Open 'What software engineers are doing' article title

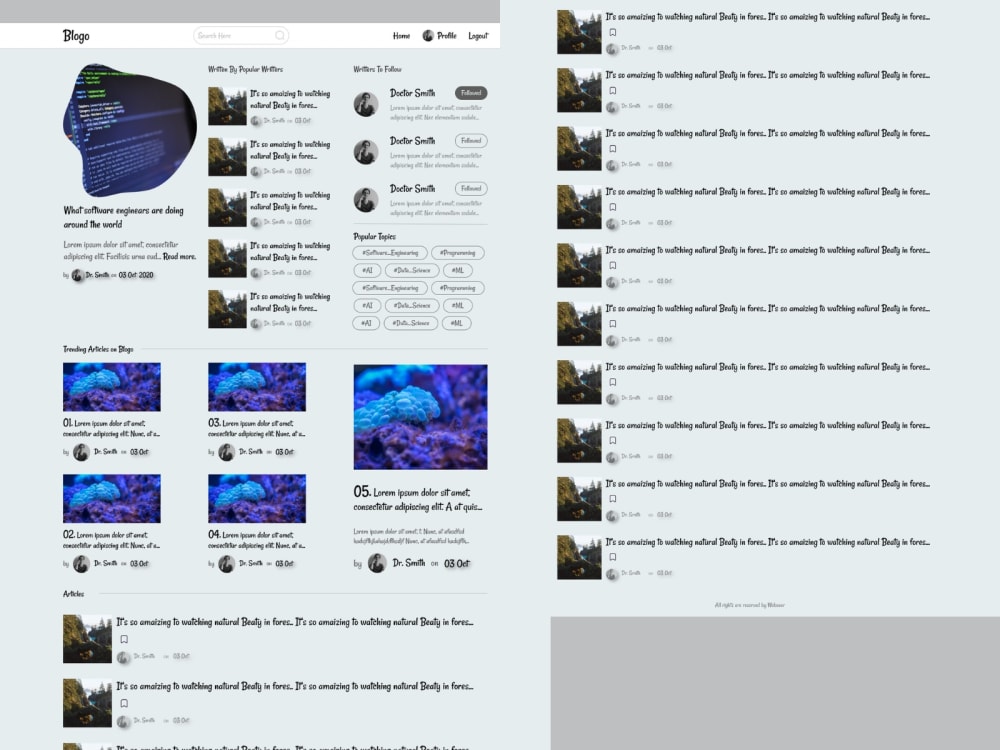click(x=123, y=217)
